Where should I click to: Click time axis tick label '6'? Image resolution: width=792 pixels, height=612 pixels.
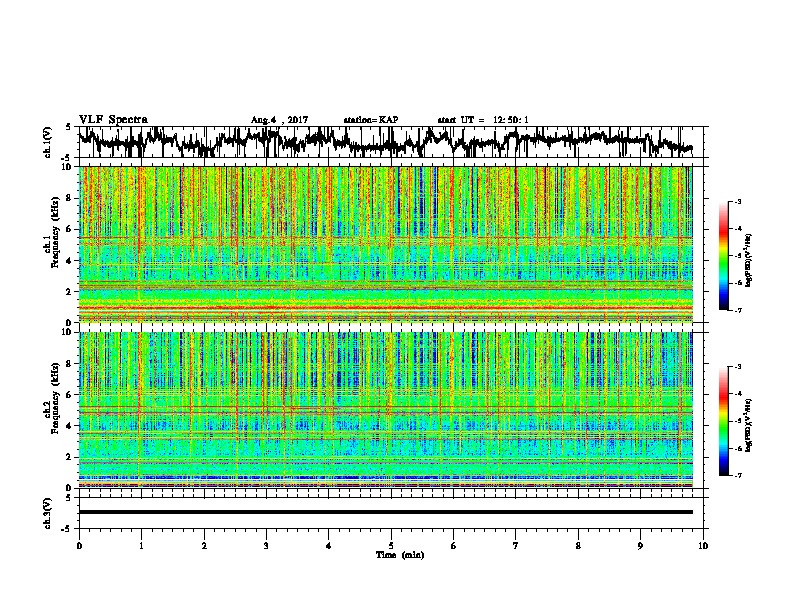(454, 546)
